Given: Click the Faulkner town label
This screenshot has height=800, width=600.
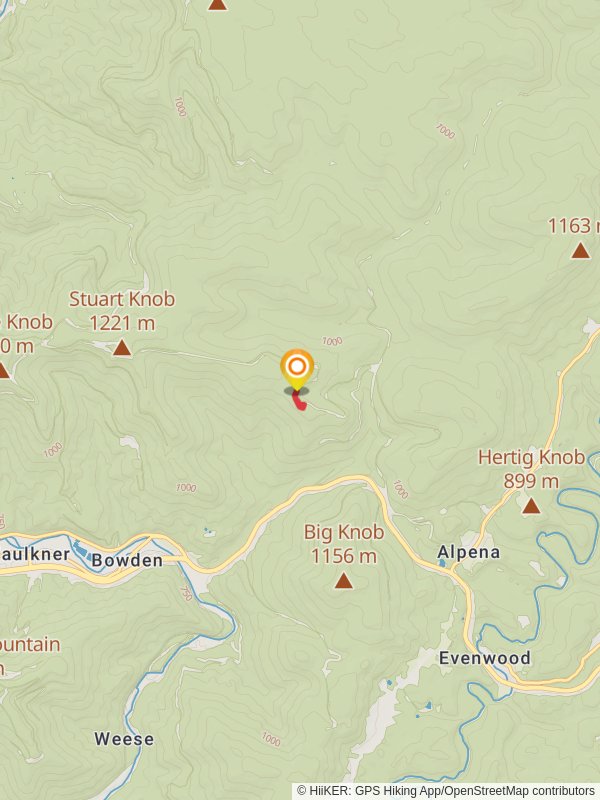Looking at the screenshot, I should 35,555.
